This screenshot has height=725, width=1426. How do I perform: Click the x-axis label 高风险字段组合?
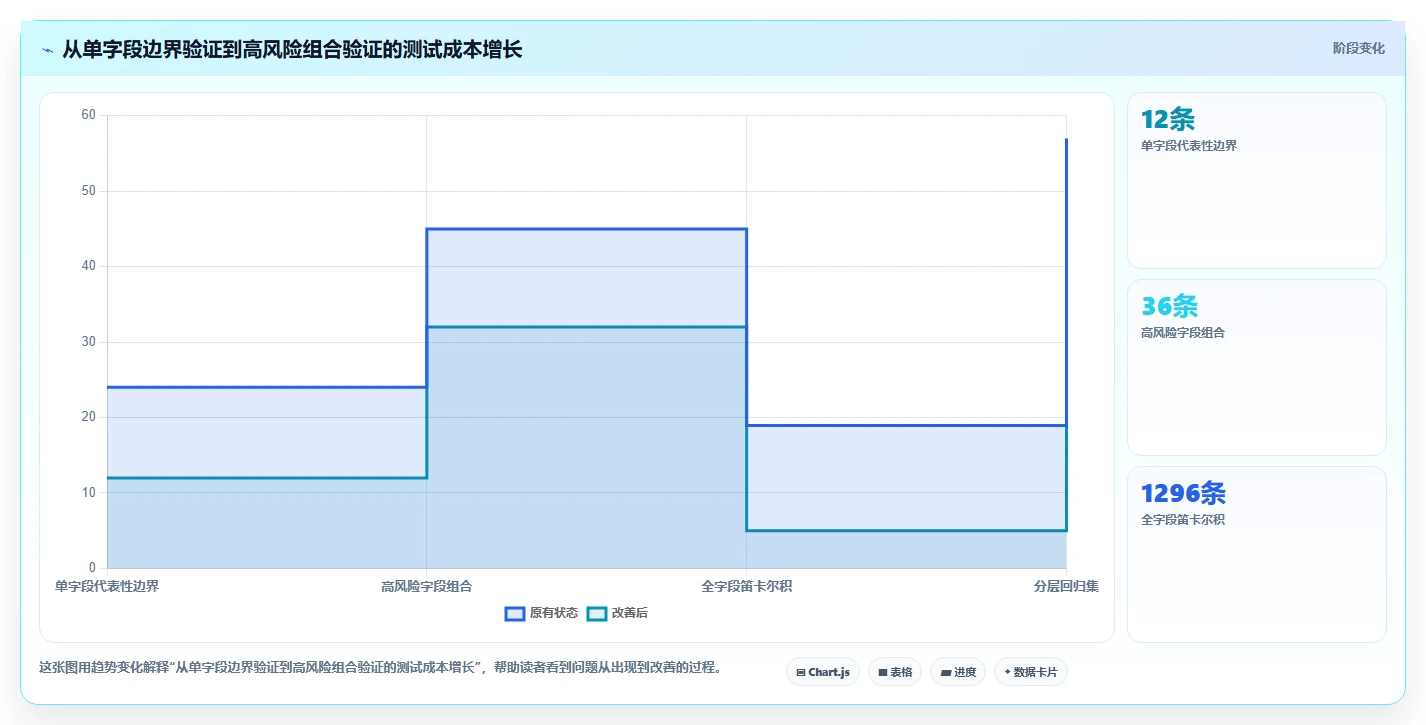(x=427, y=586)
